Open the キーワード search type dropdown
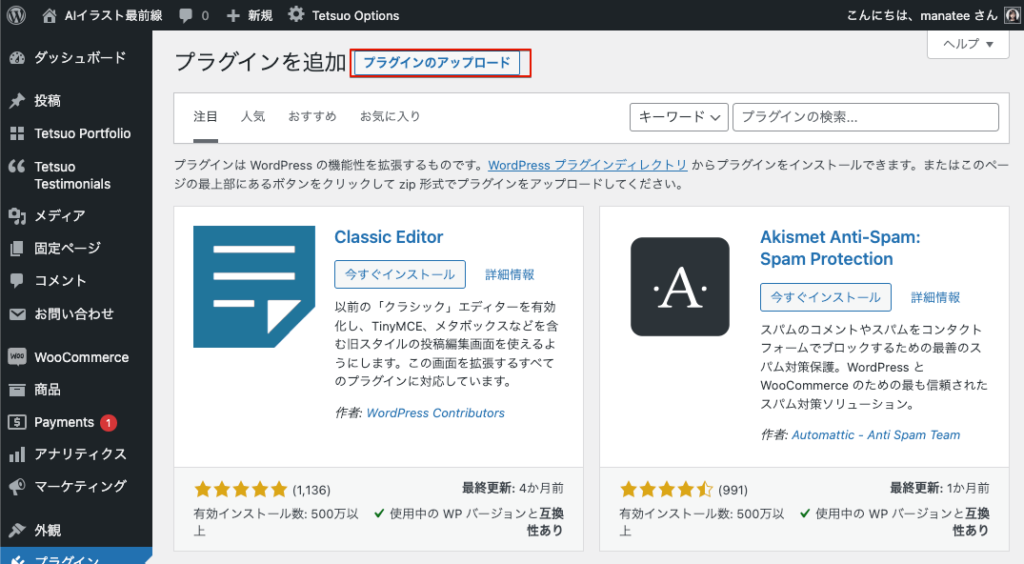The height and width of the screenshot is (564, 1024). pyautogui.click(x=678, y=117)
